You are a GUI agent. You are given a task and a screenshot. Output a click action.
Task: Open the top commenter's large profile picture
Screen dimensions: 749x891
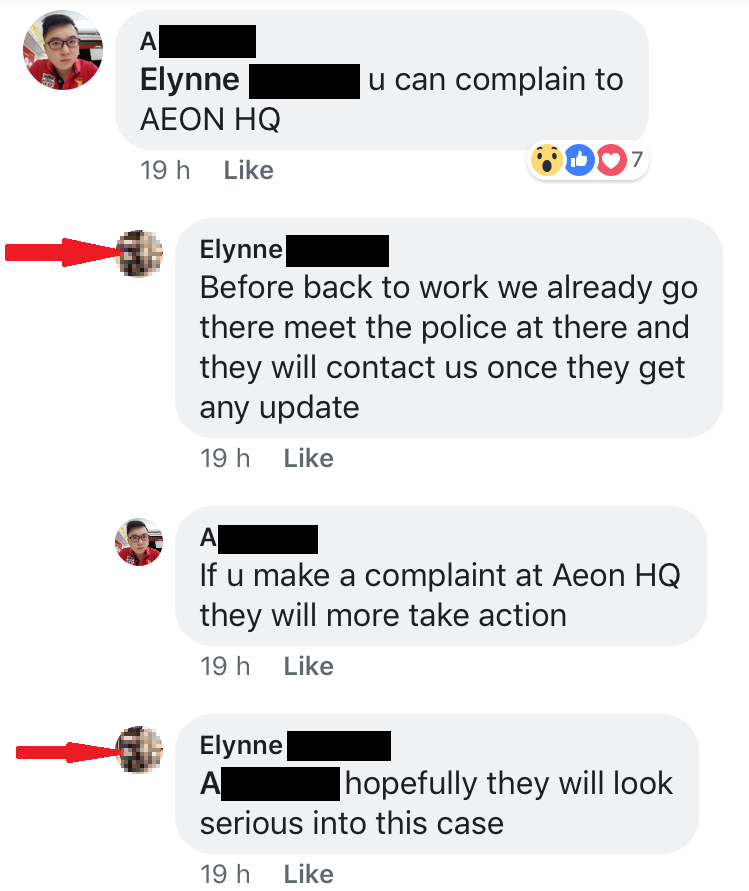63,50
